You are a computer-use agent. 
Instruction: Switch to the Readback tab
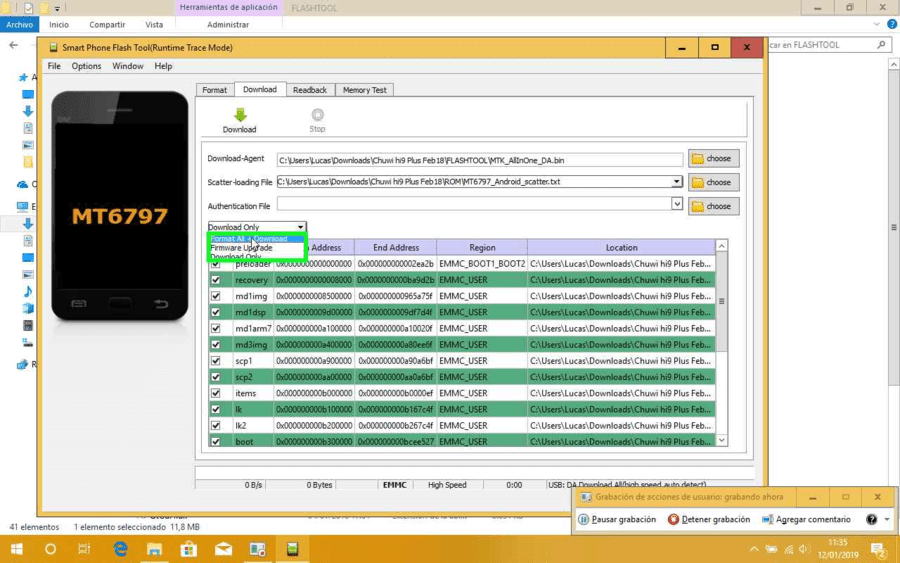pyautogui.click(x=310, y=90)
